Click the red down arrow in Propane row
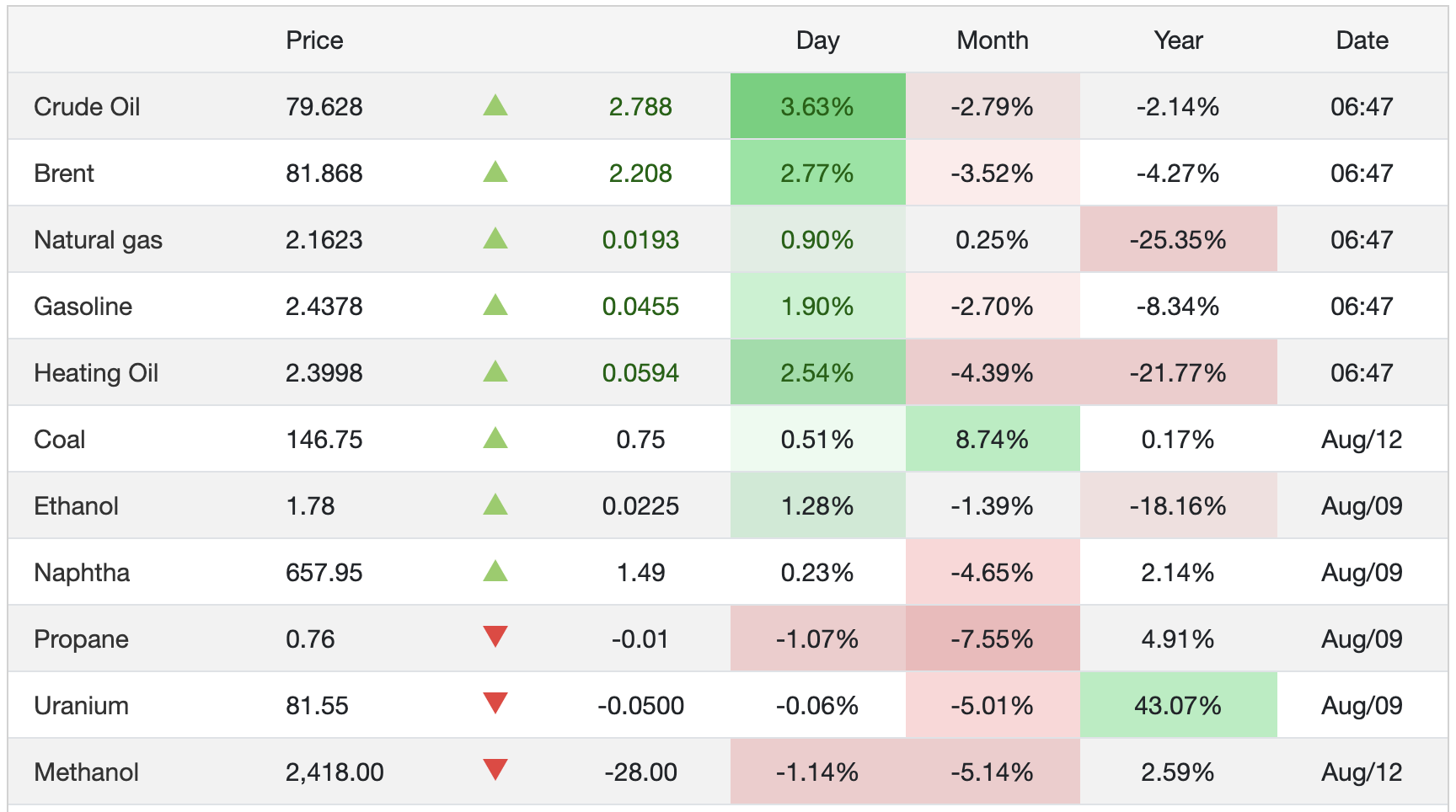Image resolution: width=1456 pixels, height=812 pixels. (x=495, y=637)
